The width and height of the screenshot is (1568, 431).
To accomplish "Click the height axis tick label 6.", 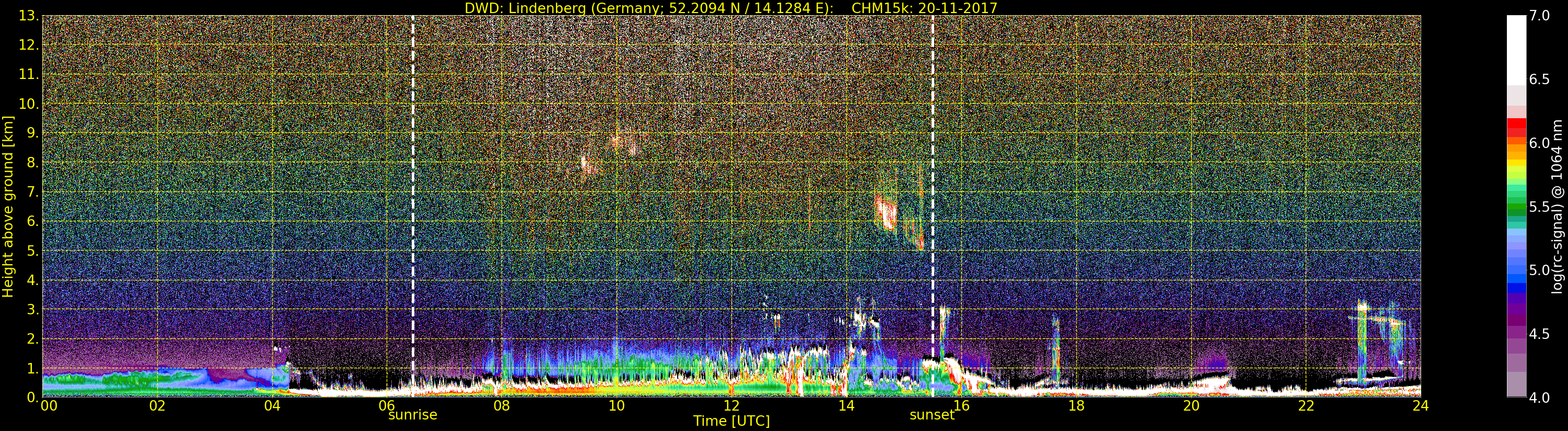I will coord(32,221).
